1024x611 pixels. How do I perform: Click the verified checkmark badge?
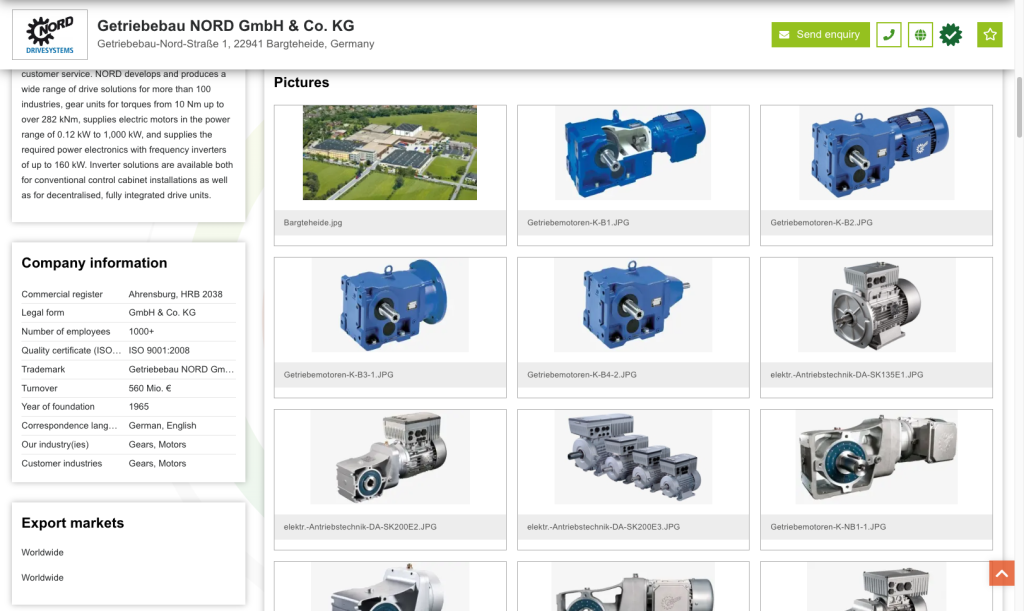tap(951, 35)
